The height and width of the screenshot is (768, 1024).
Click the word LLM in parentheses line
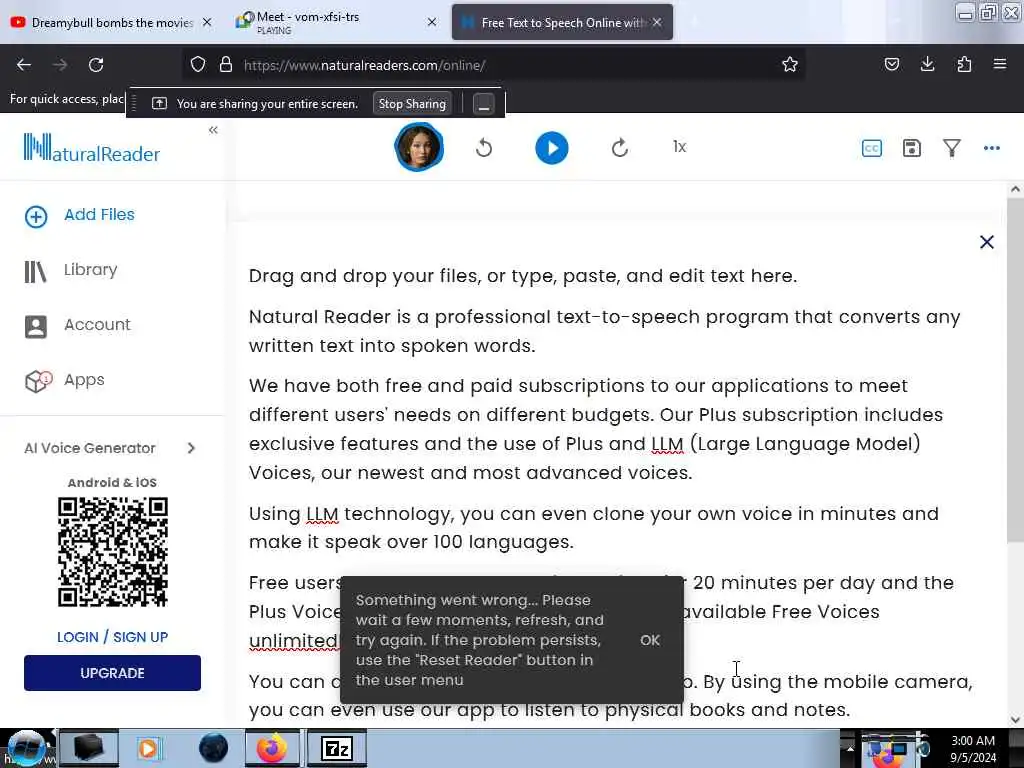point(667,444)
